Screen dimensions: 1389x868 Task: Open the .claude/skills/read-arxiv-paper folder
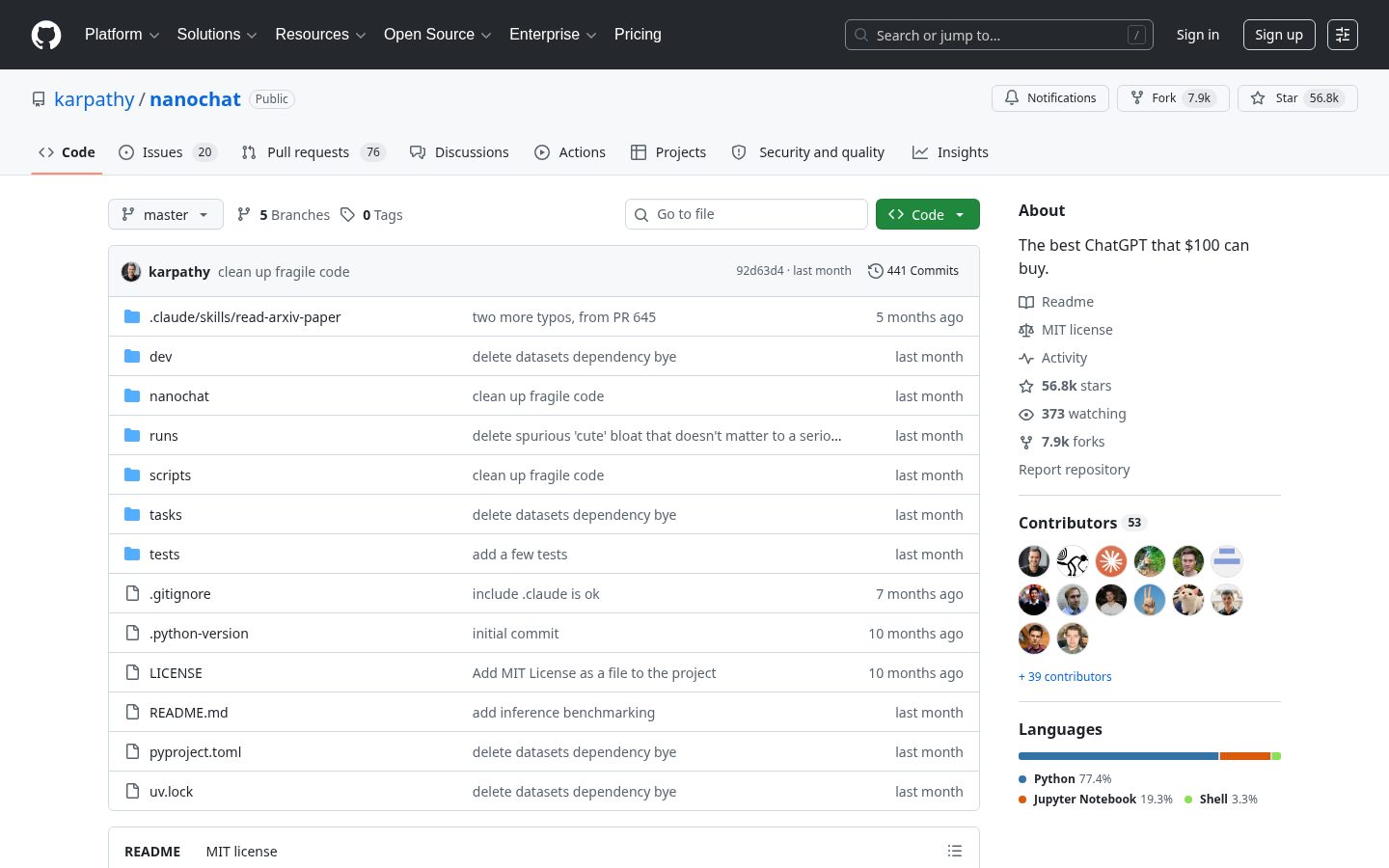[x=245, y=317]
